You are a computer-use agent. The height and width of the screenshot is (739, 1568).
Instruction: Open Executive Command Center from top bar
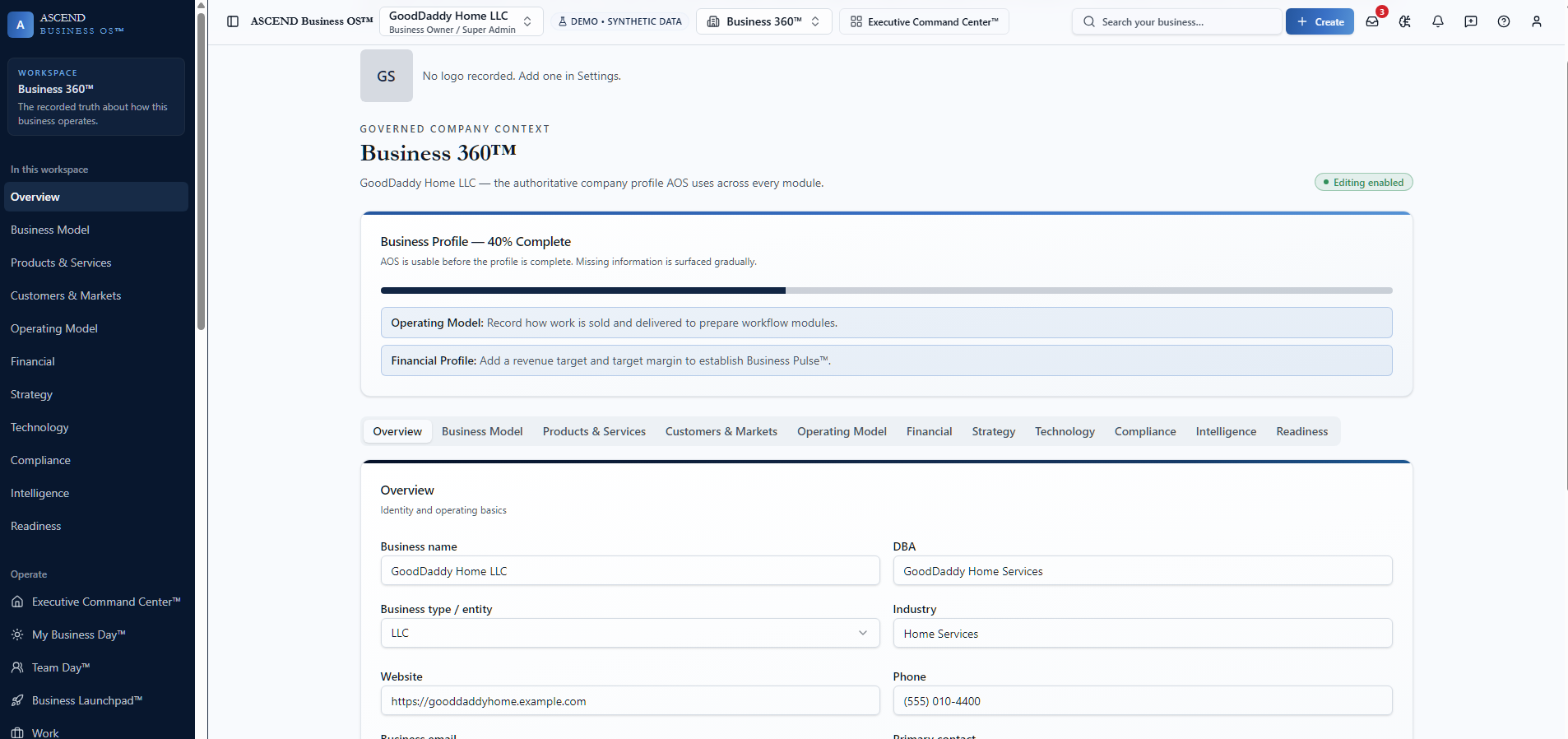[x=924, y=21]
